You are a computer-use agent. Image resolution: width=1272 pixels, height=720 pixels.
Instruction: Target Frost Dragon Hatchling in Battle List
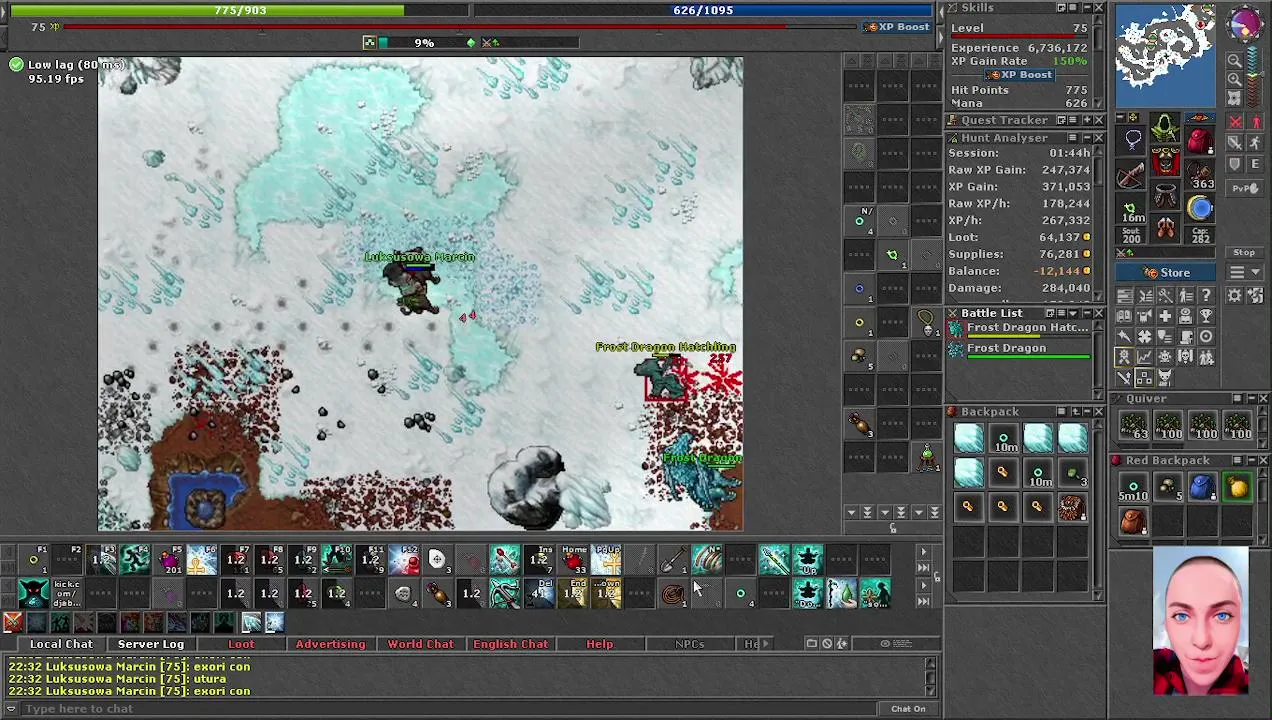(x=1020, y=330)
